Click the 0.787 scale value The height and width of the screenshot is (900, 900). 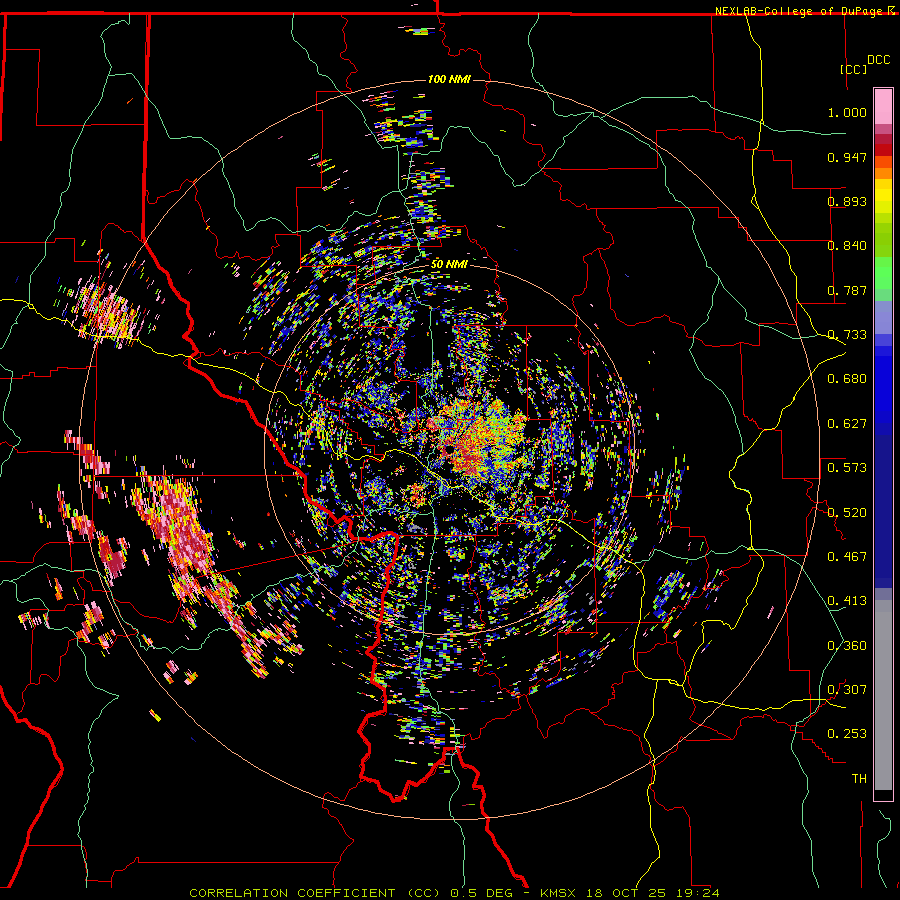tap(847, 290)
